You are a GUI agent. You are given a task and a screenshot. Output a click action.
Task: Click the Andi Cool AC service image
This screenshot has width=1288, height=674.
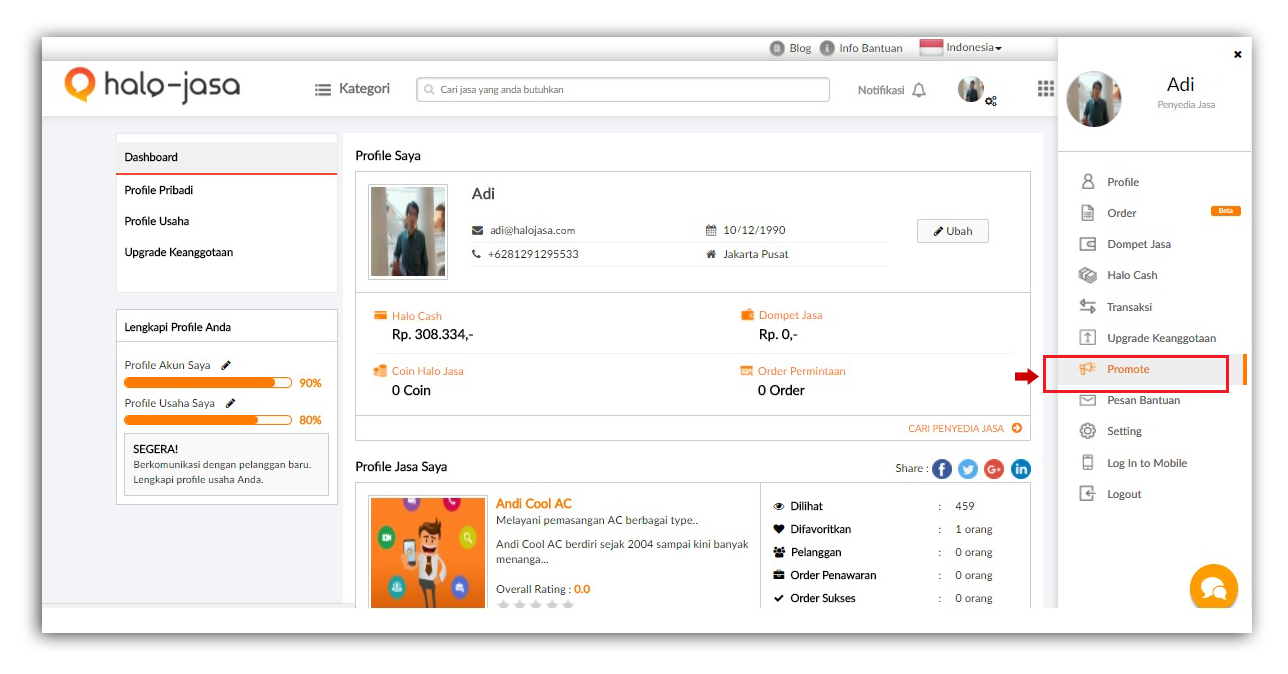point(428,552)
